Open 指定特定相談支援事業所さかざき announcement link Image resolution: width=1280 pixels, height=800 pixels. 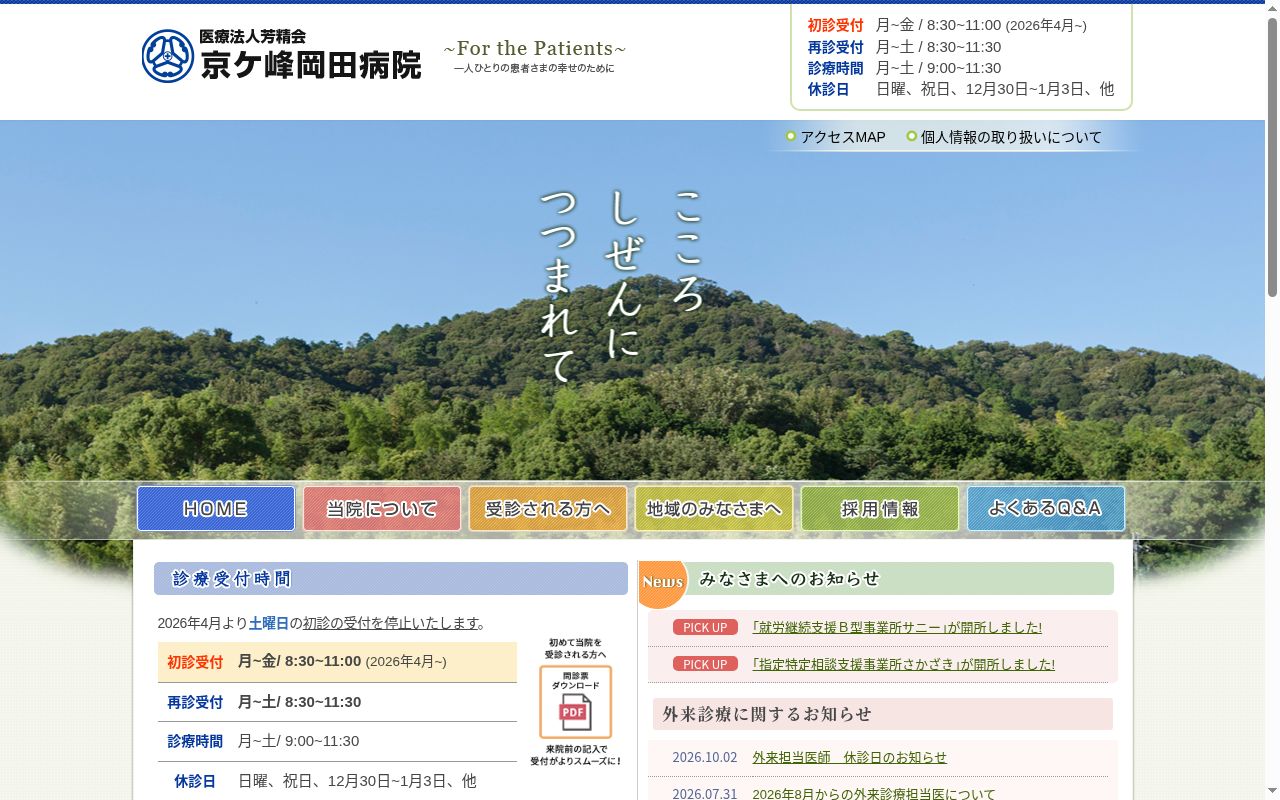click(904, 664)
